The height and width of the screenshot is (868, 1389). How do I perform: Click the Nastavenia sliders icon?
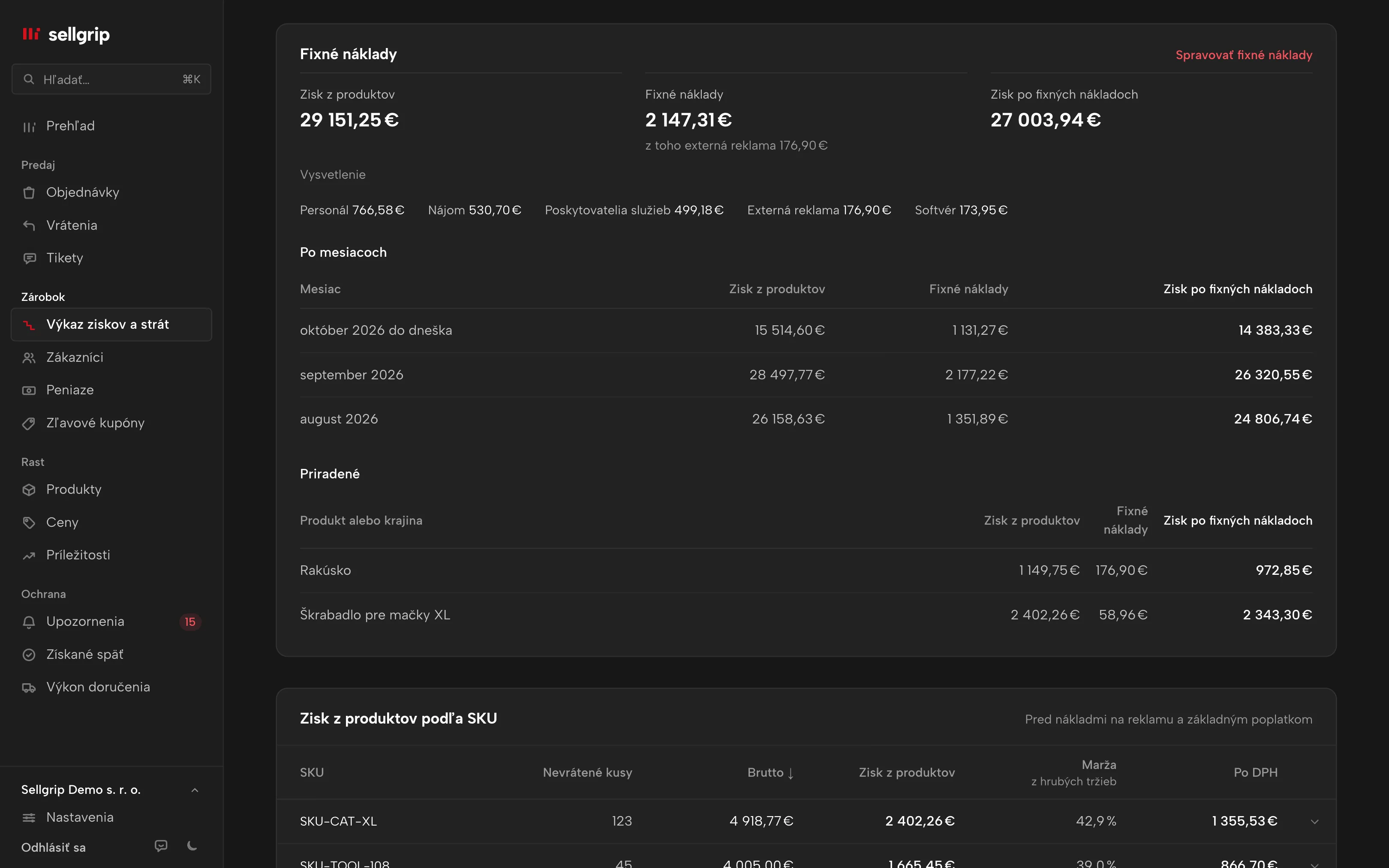(x=29, y=817)
